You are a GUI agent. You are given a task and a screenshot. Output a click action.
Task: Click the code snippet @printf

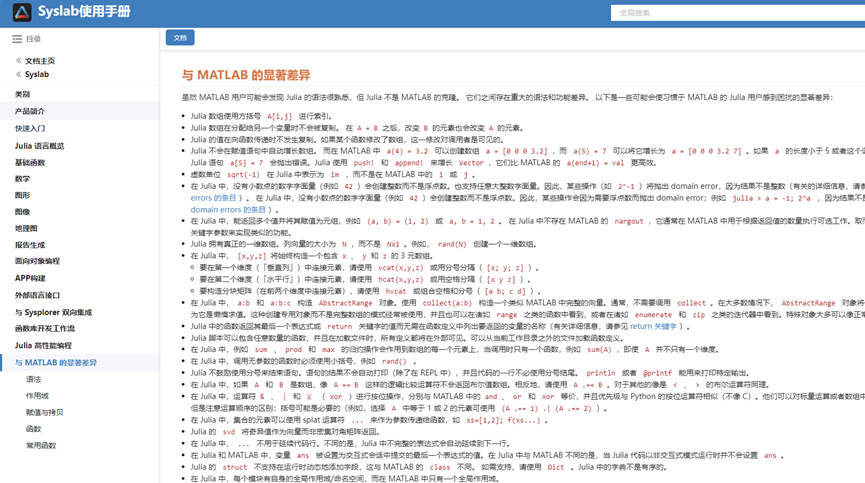pyautogui.click(x=657, y=373)
